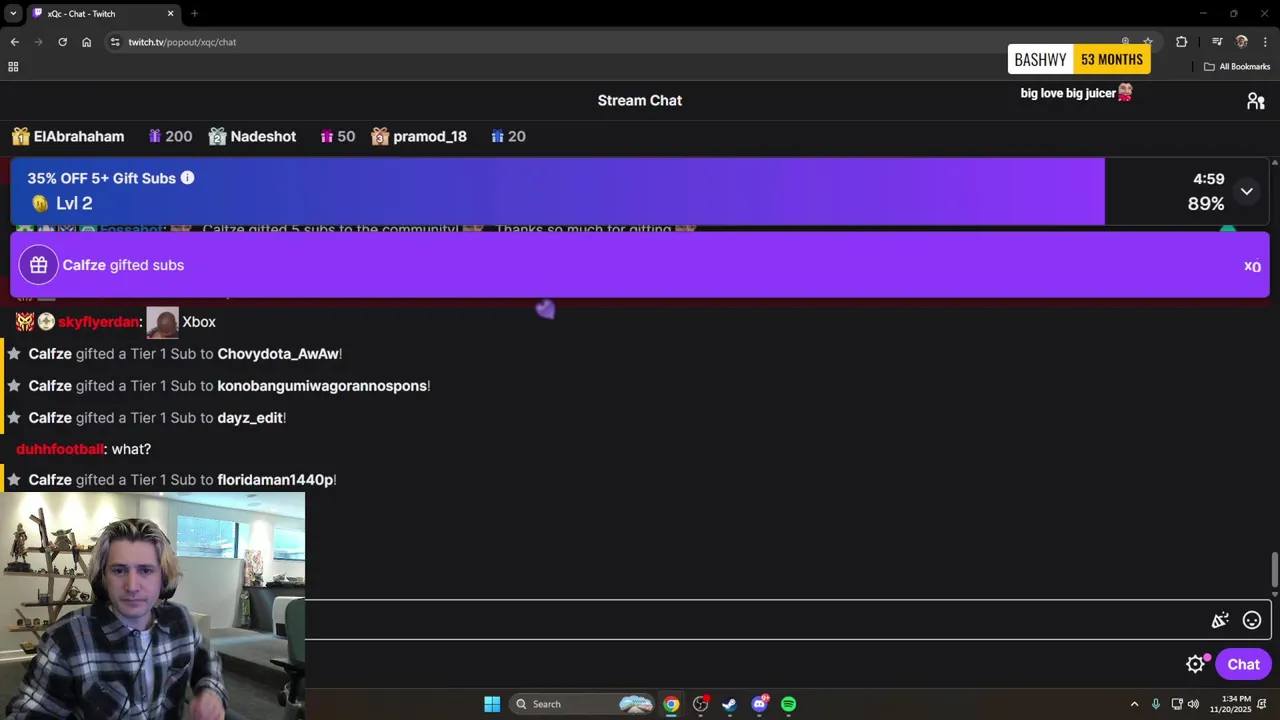Open the community users list icon
This screenshot has height=720, width=1280.
[1256, 101]
